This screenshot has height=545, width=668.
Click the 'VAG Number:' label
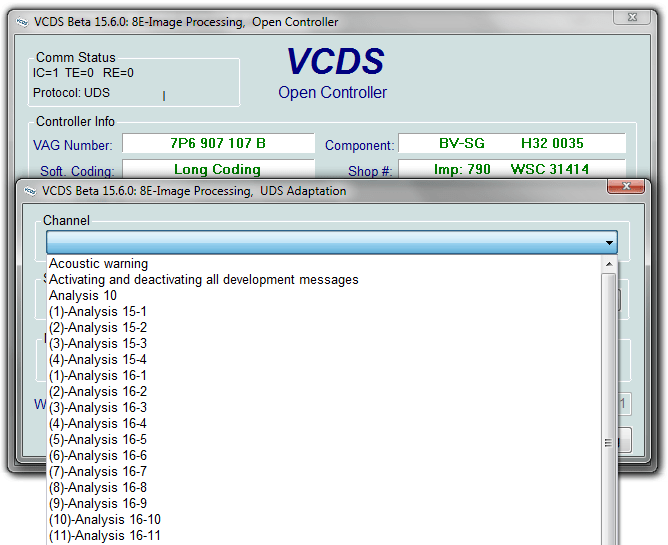(73, 145)
